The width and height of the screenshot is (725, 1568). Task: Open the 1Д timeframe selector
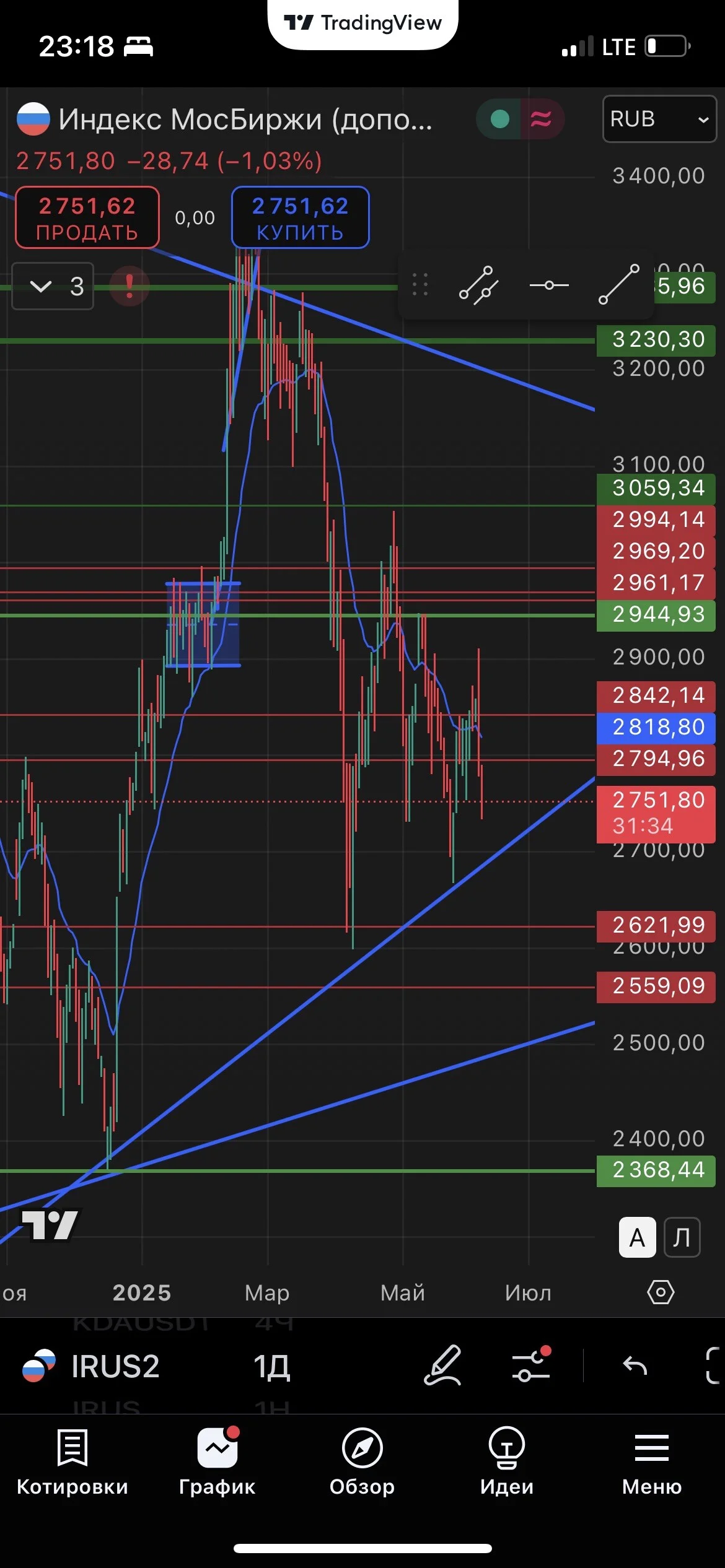[x=271, y=1367]
